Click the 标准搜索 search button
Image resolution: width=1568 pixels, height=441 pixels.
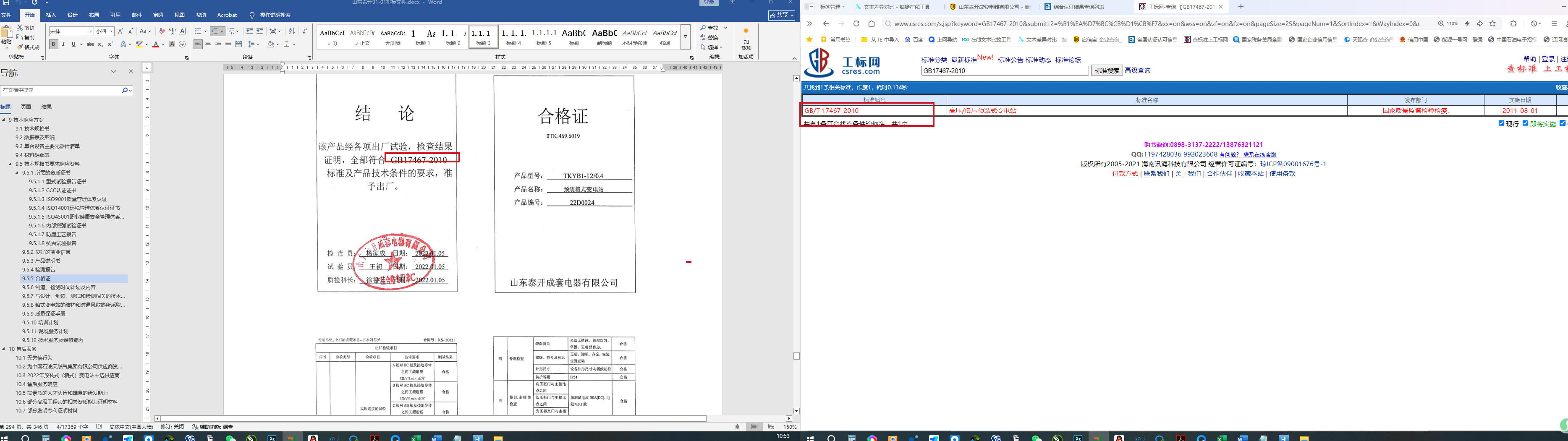tap(1107, 70)
